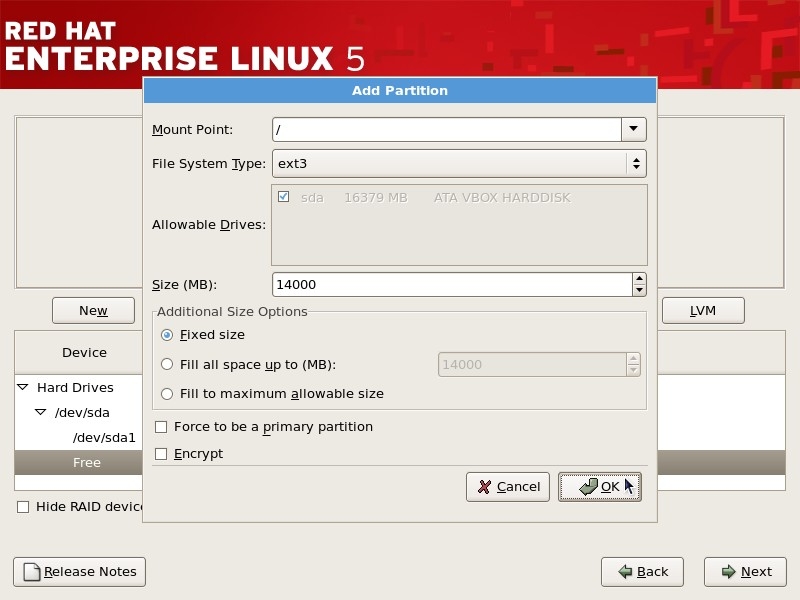Decrease Size (MB) with down arrow
The image size is (800, 600).
pyautogui.click(x=639, y=290)
